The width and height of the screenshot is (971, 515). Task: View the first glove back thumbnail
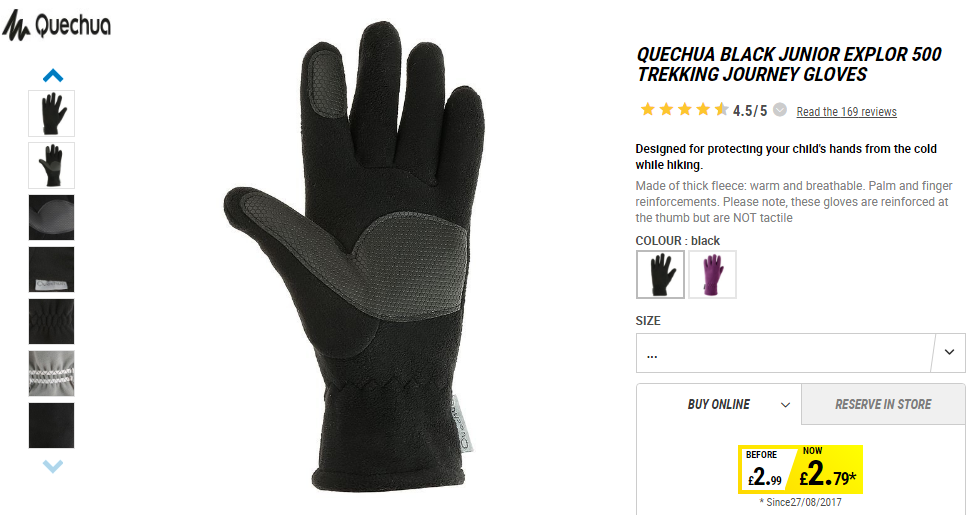(x=51, y=113)
